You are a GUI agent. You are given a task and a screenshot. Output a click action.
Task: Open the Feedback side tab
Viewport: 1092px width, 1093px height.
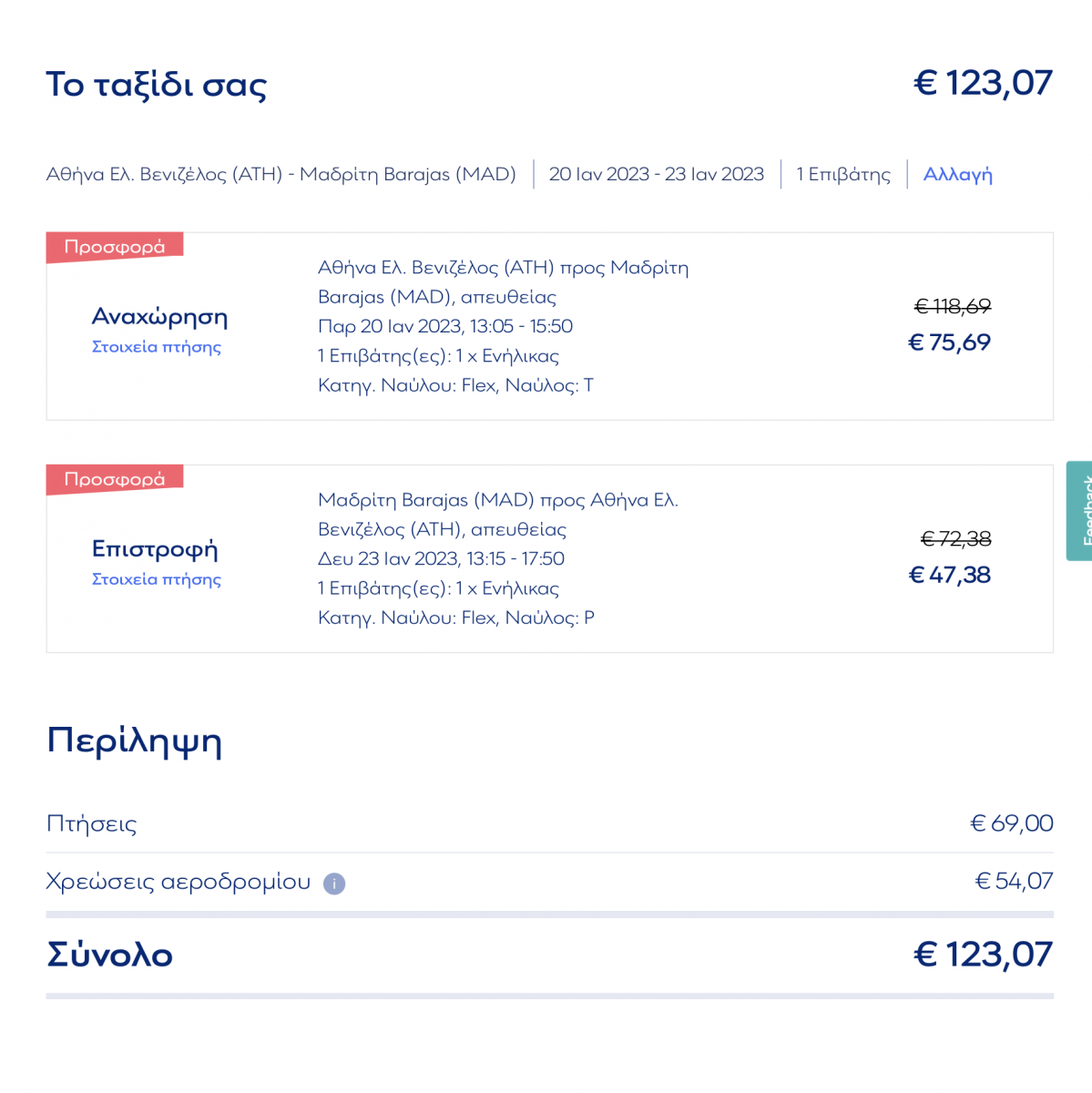pos(1080,511)
